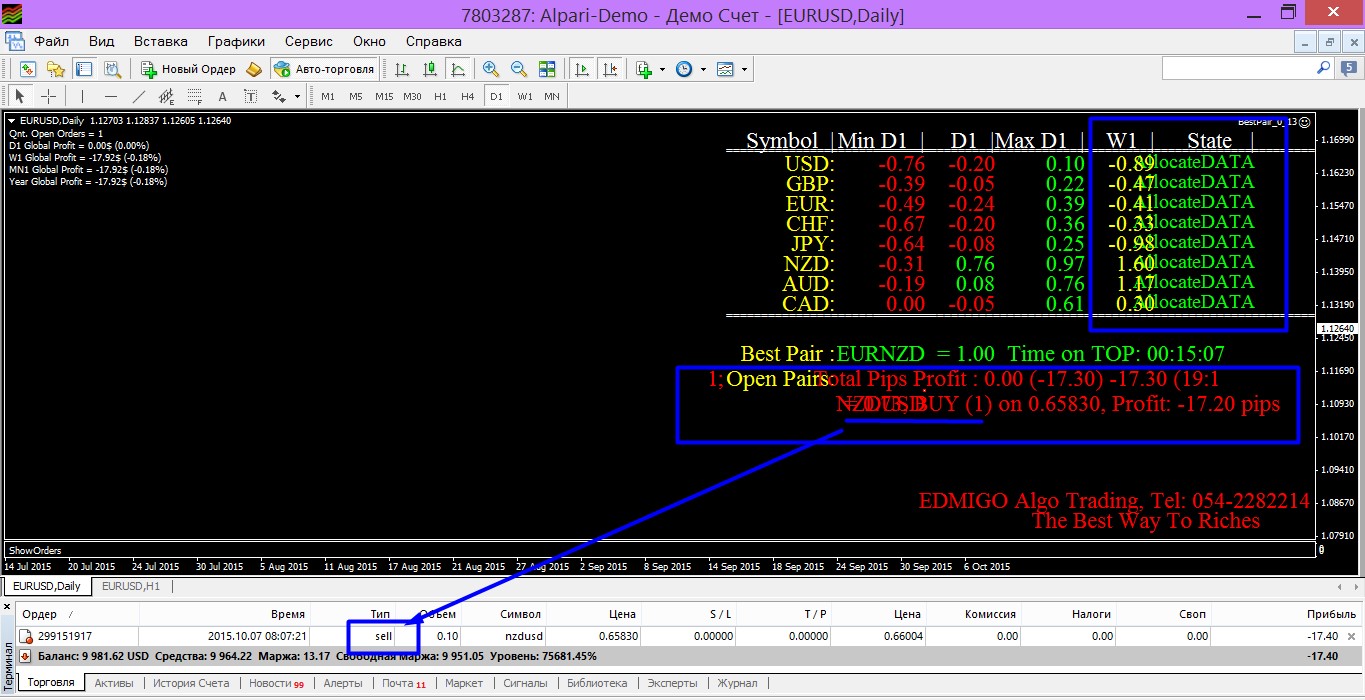Open the История Счета terminal tab
The image size is (1365, 700).
point(192,683)
